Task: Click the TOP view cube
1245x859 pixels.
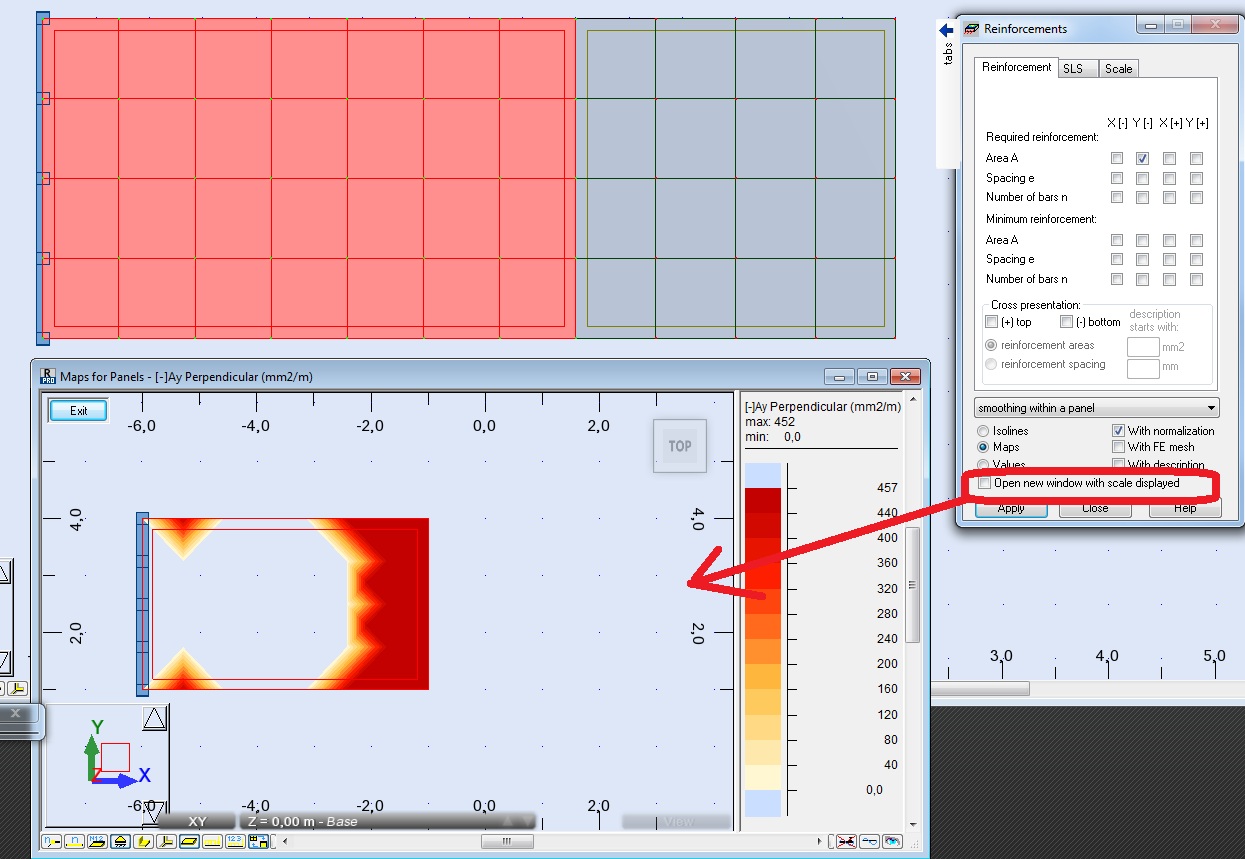Action: (x=680, y=446)
